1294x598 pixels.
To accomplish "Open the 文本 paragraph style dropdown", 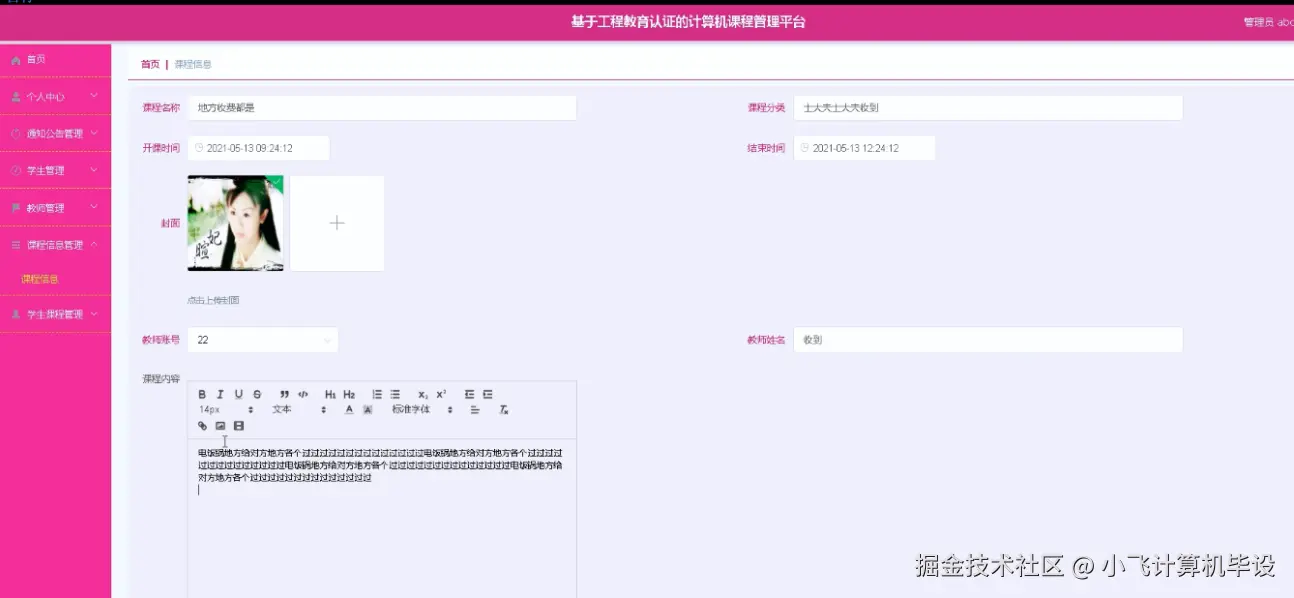I will (x=299, y=410).
